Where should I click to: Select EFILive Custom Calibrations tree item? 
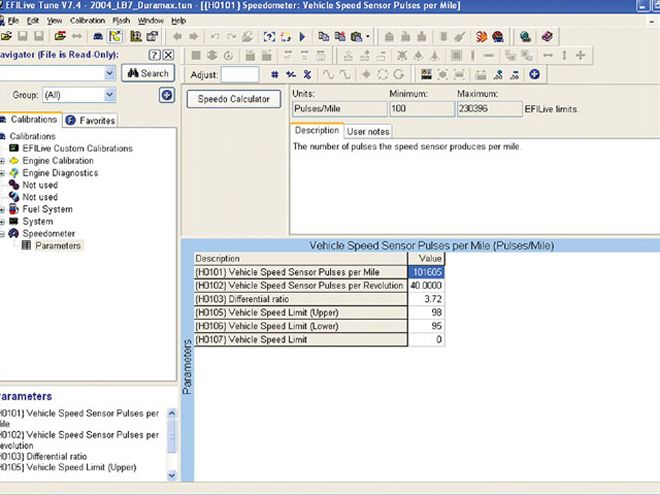coord(77,149)
